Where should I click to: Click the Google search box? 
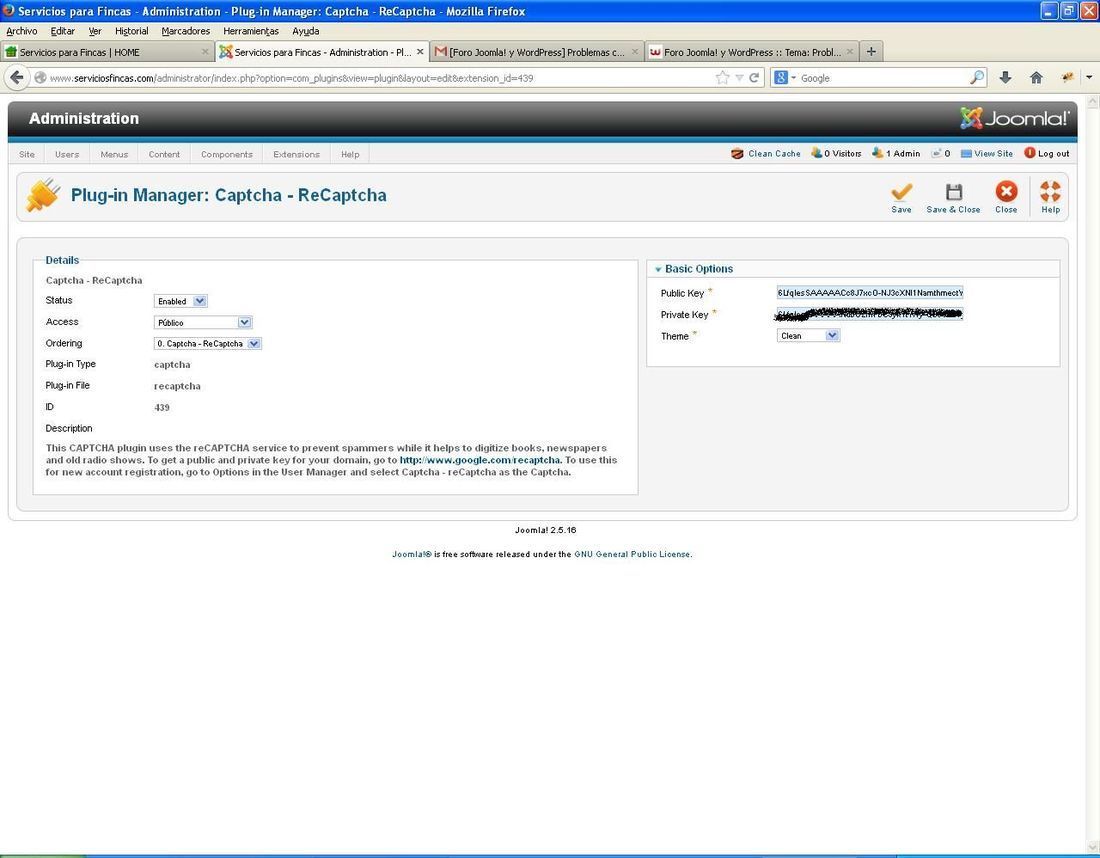883,78
